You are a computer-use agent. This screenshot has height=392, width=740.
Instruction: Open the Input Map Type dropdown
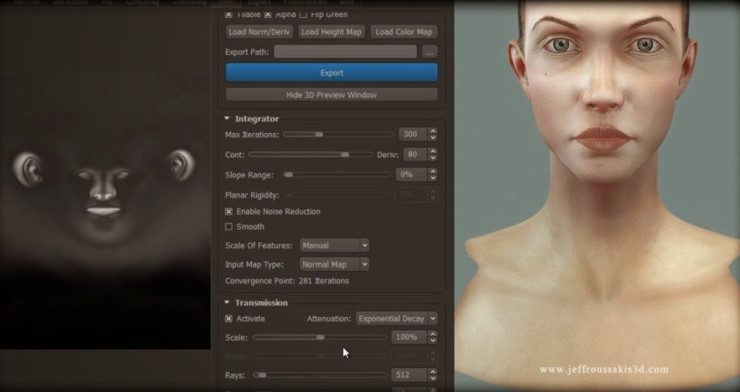pos(334,264)
